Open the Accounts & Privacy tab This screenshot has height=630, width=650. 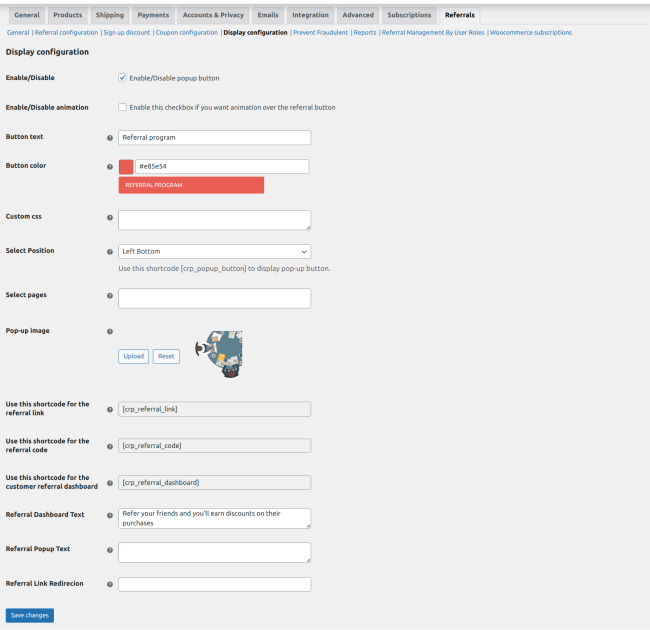pyautogui.click(x=213, y=15)
